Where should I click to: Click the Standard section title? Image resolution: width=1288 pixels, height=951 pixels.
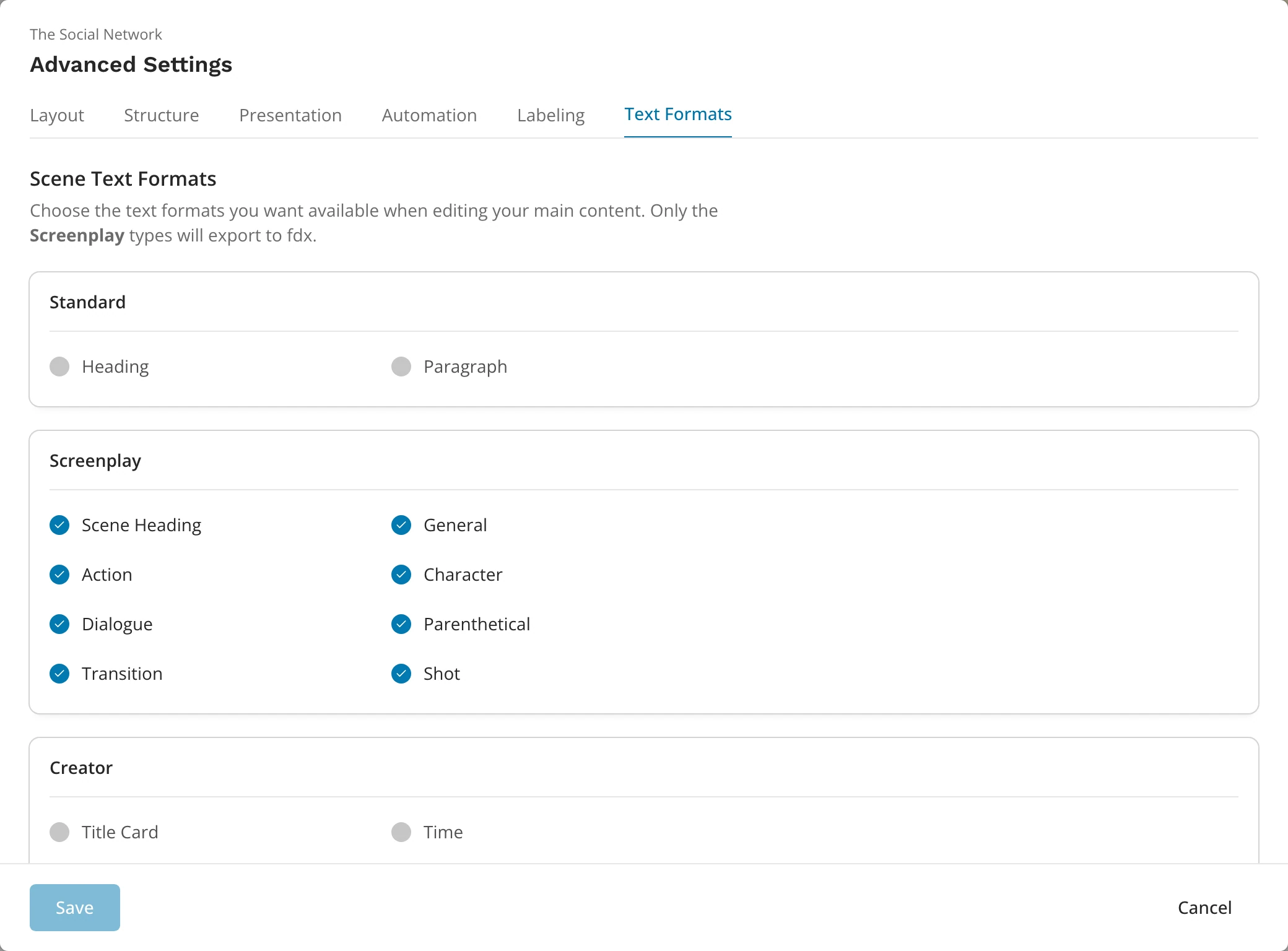[87, 302]
